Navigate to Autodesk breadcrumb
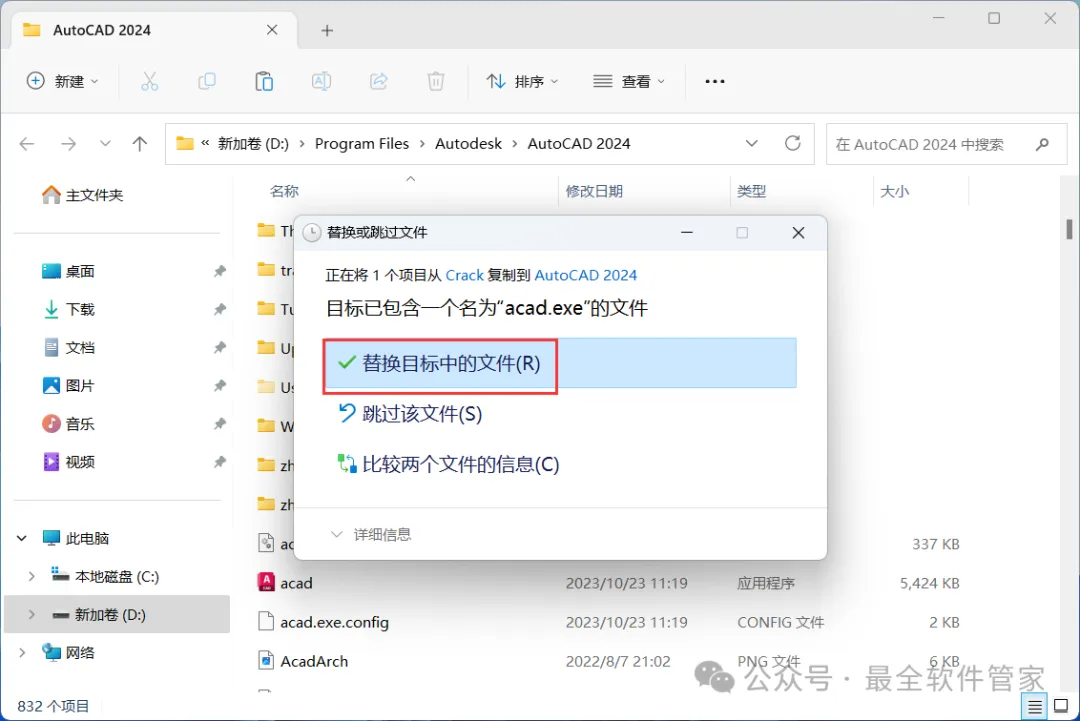 tap(468, 143)
